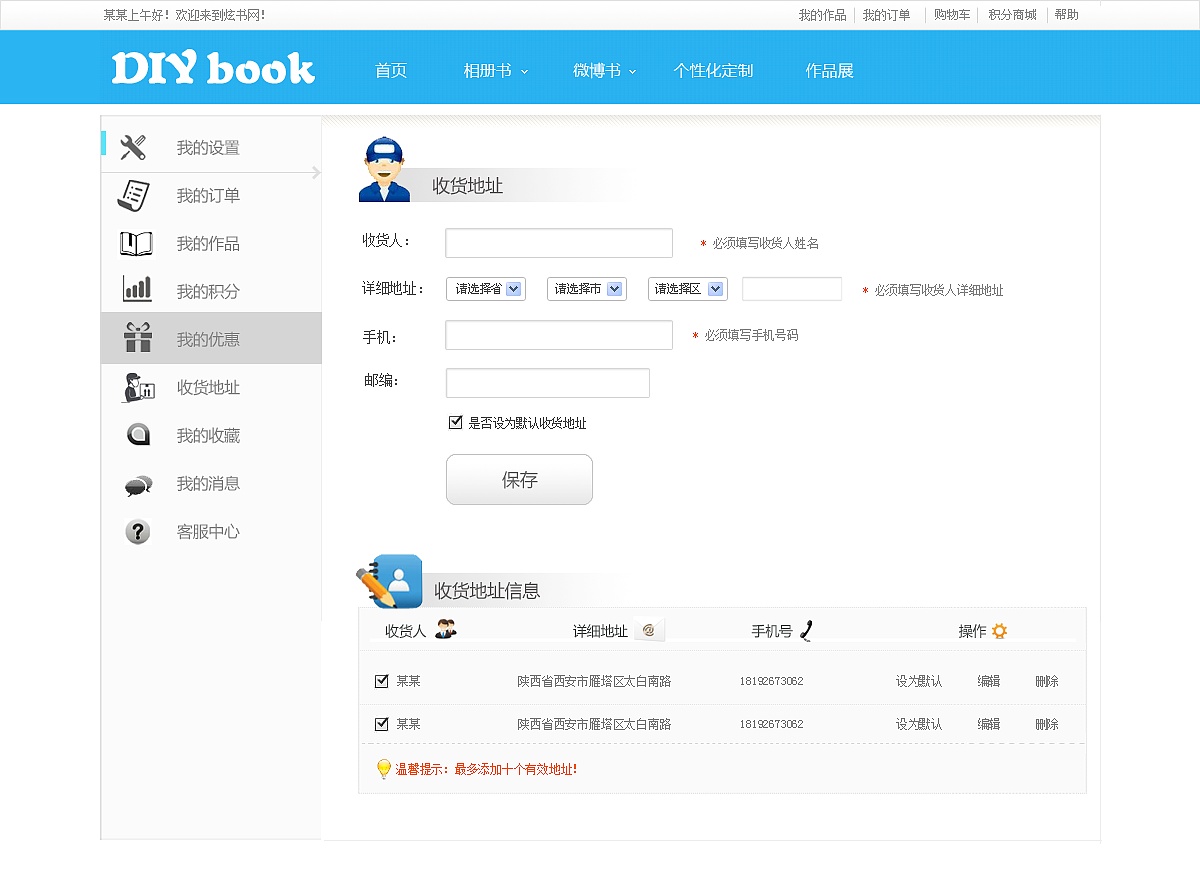The width and height of the screenshot is (1200, 871).
Task: Click 删除 in the second address row
Action: tap(1047, 724)
